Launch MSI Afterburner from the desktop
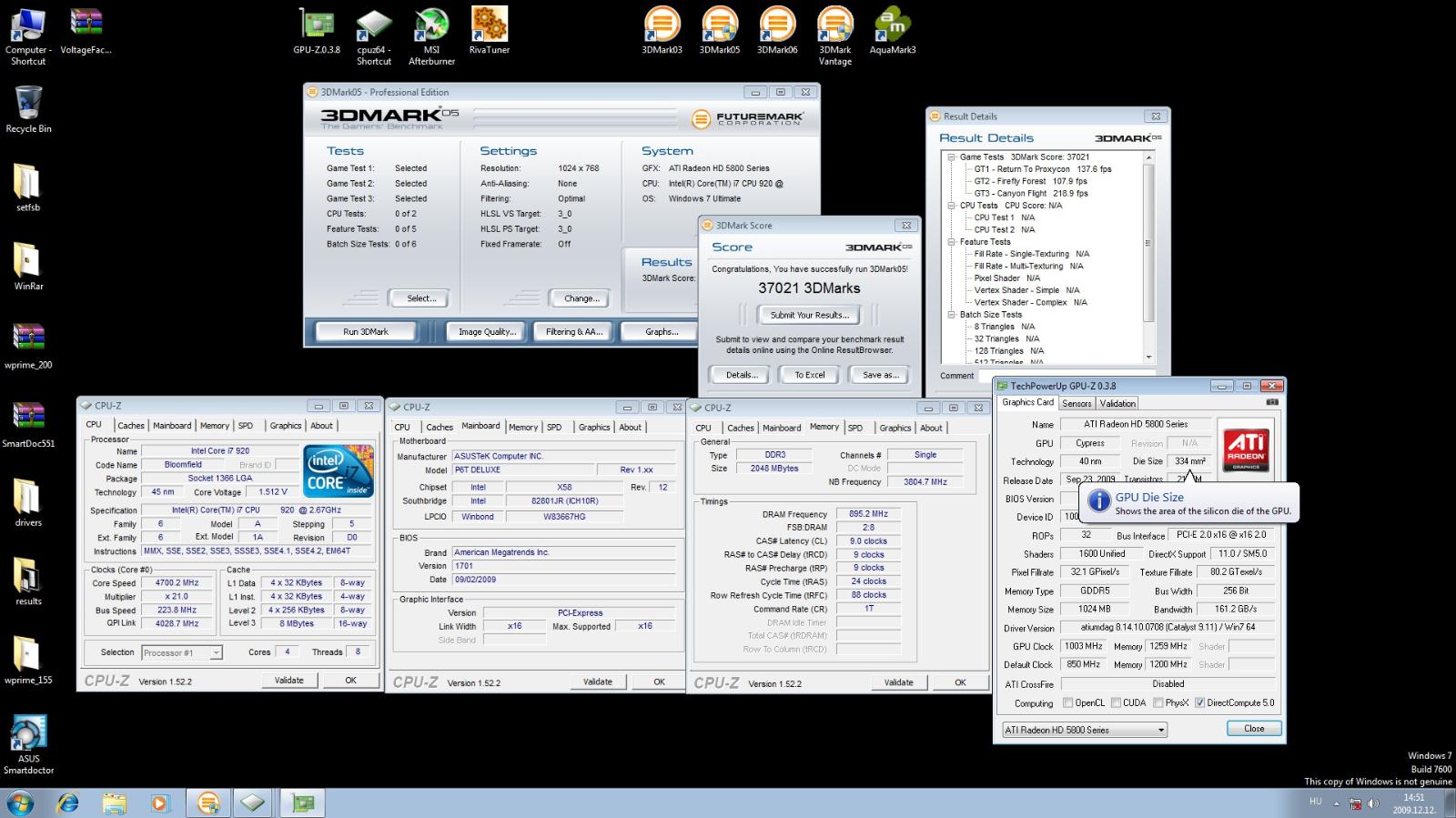Image resolution: width=1456 pixels, height=818 pixels. [431, 37]
